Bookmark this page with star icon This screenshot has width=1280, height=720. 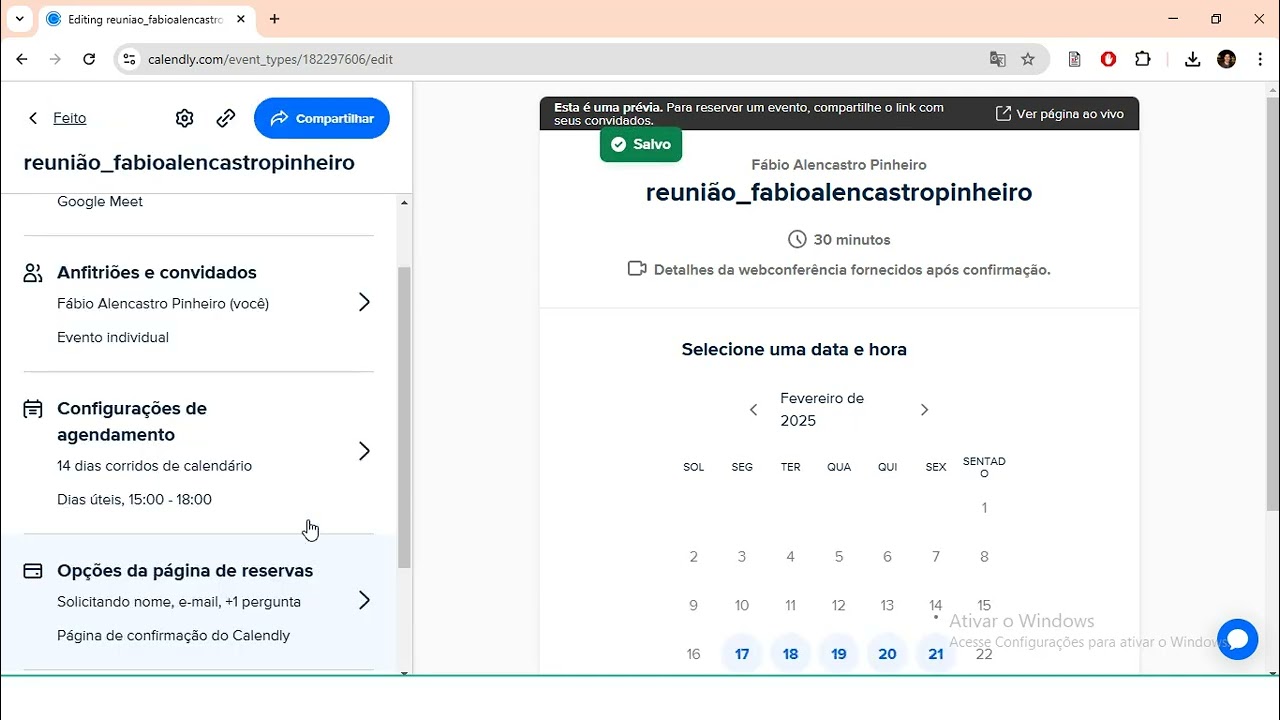[x=1028, y=59]
